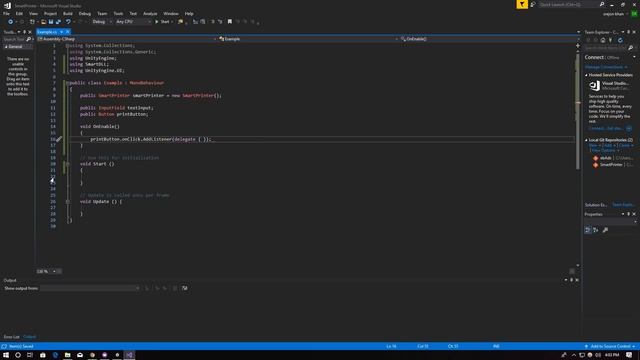This screenshot has height=360, width=640.
Task: Click the Comment selection toolbar icon
Action: [212, 22]
